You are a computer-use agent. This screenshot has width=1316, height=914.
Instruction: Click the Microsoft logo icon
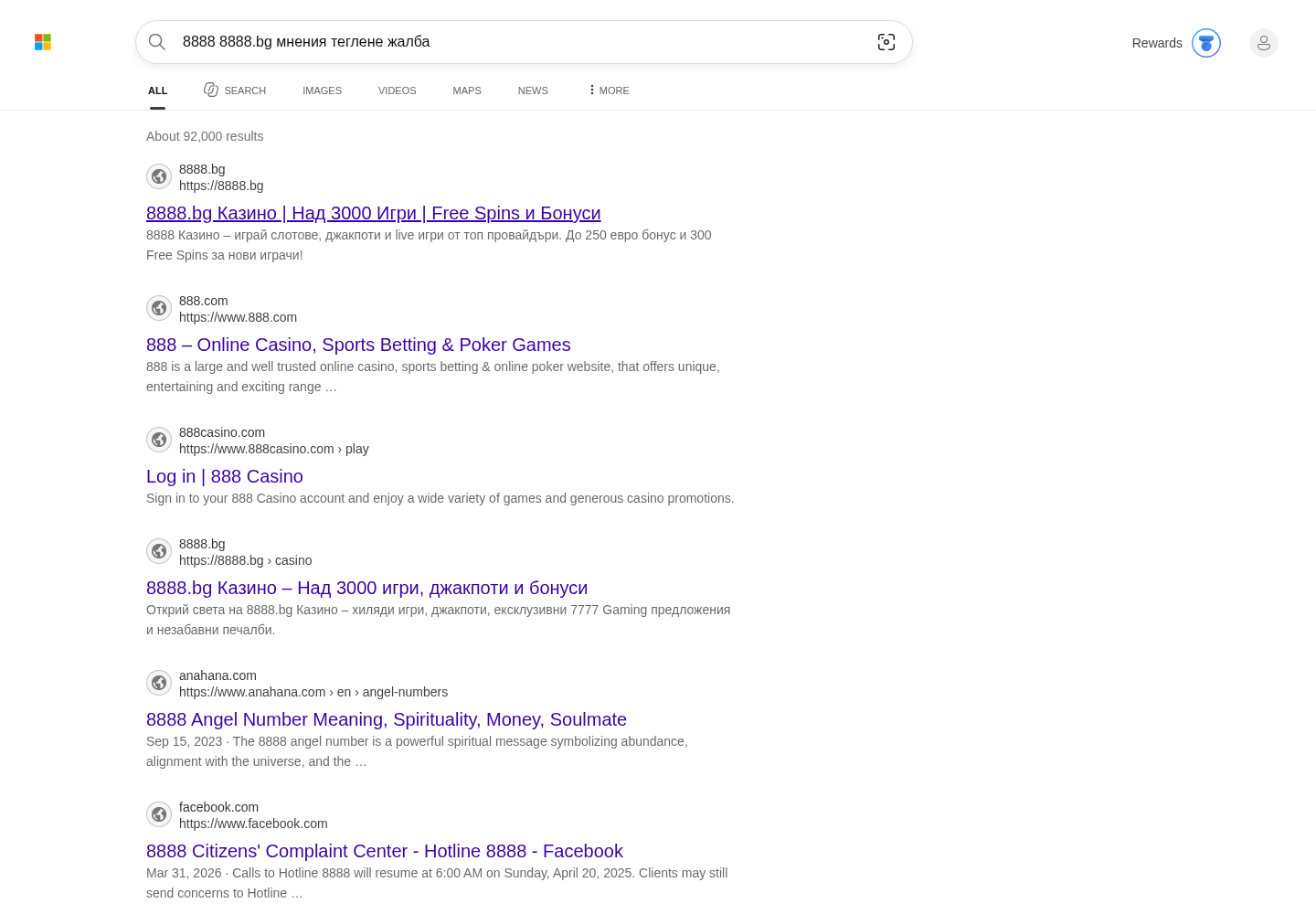coord(43,42)
